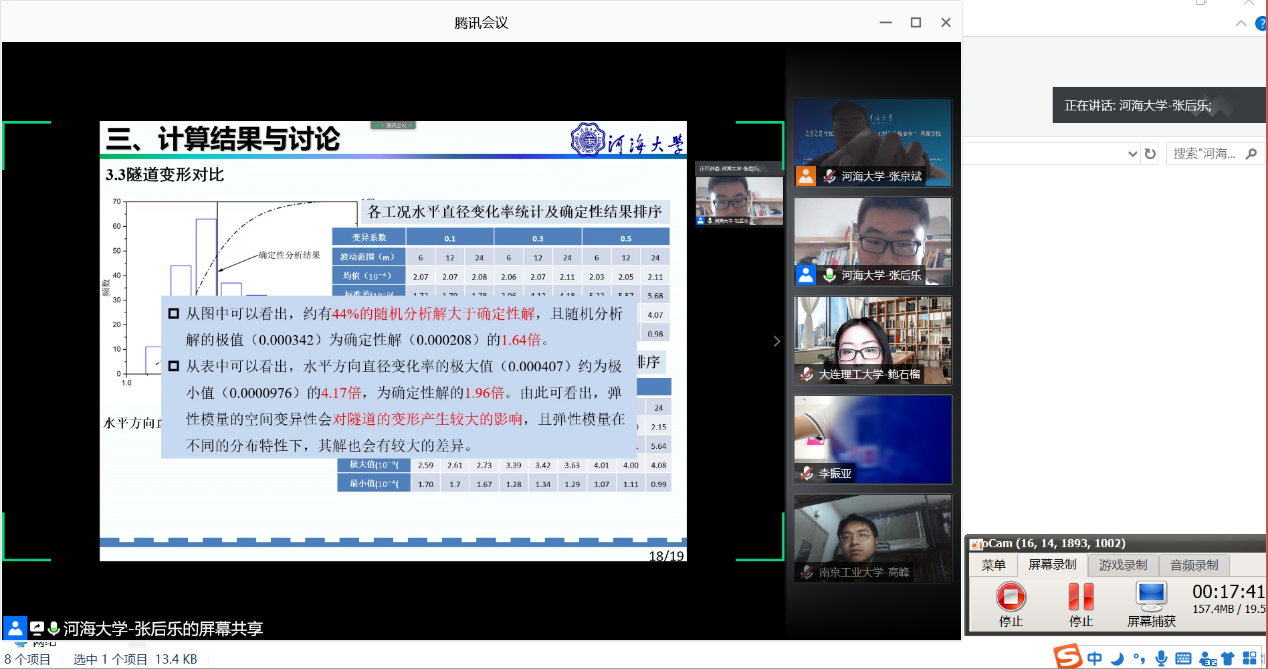
Task: Open the 菜单 tab in the recorder
Action: pos(993,565)
